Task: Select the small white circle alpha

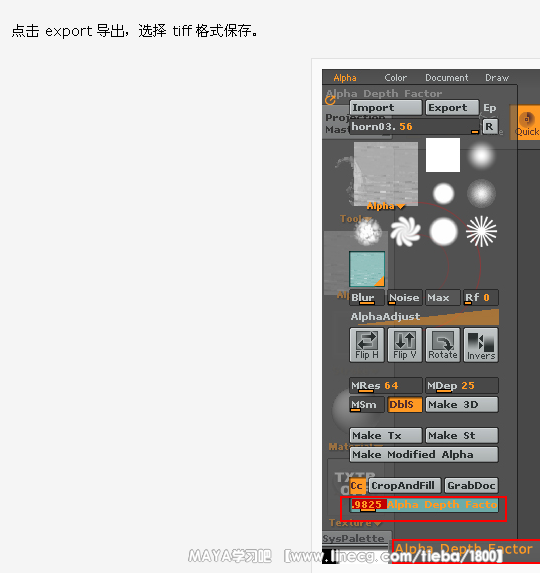Action: [x=444, y=194]
